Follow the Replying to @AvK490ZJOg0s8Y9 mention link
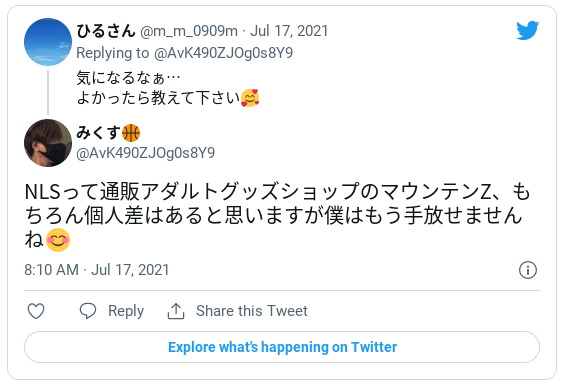562x384 pixels. point(223,53)
